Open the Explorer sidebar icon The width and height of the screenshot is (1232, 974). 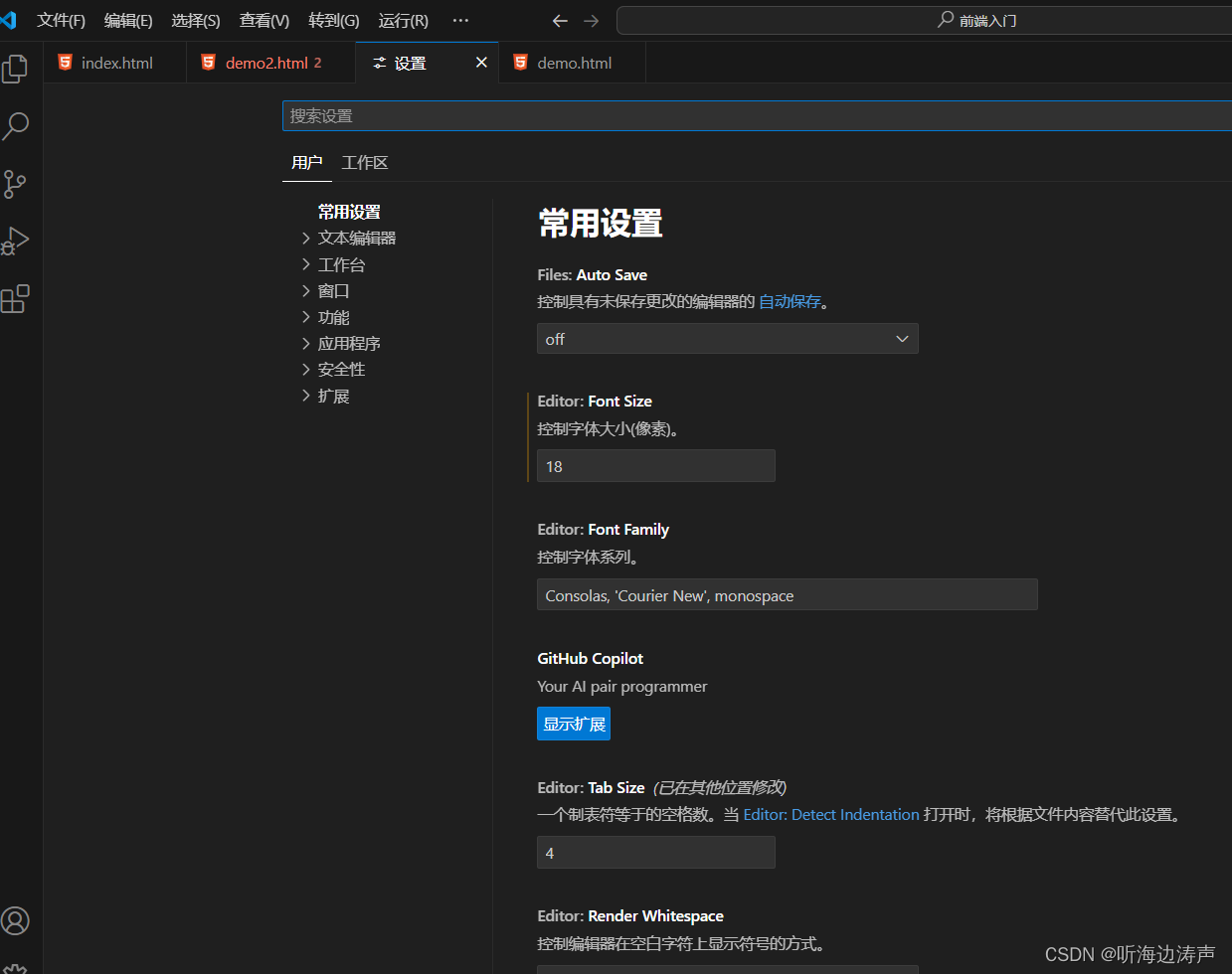coord(16,68)
